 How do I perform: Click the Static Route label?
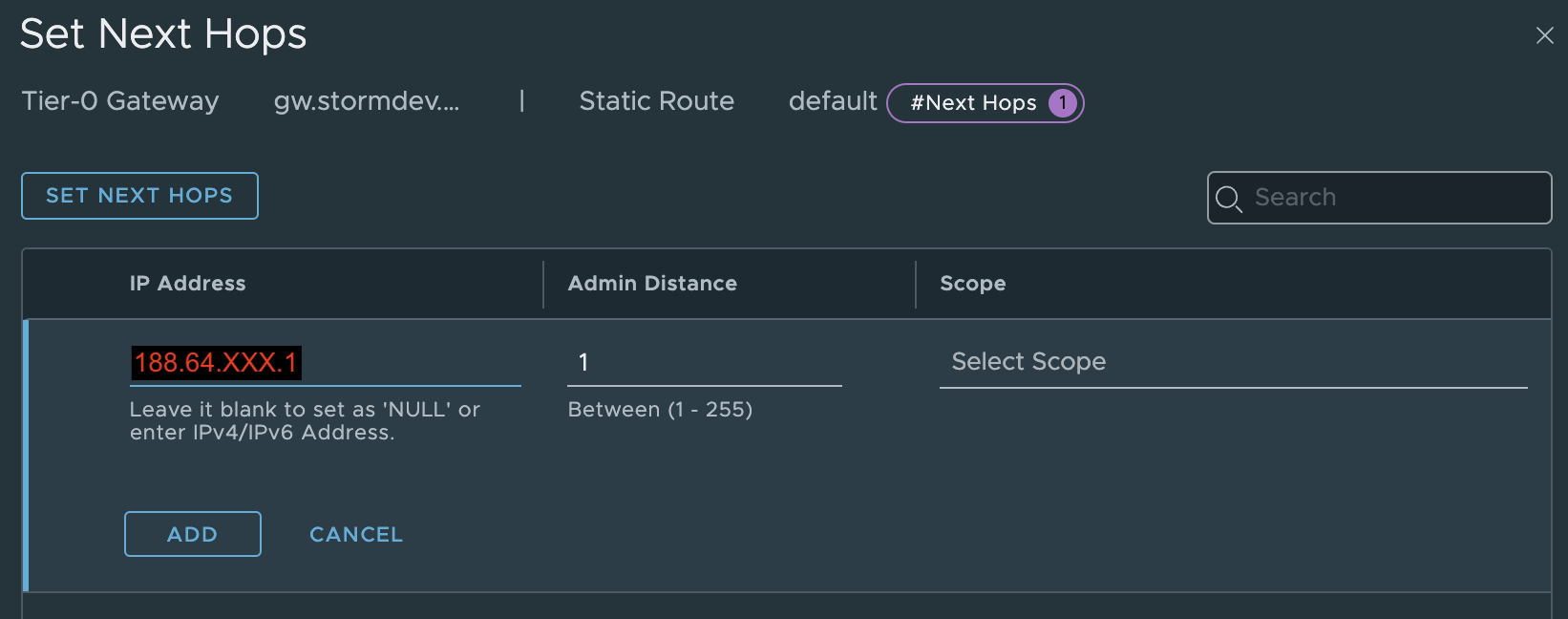coord(656,101)
